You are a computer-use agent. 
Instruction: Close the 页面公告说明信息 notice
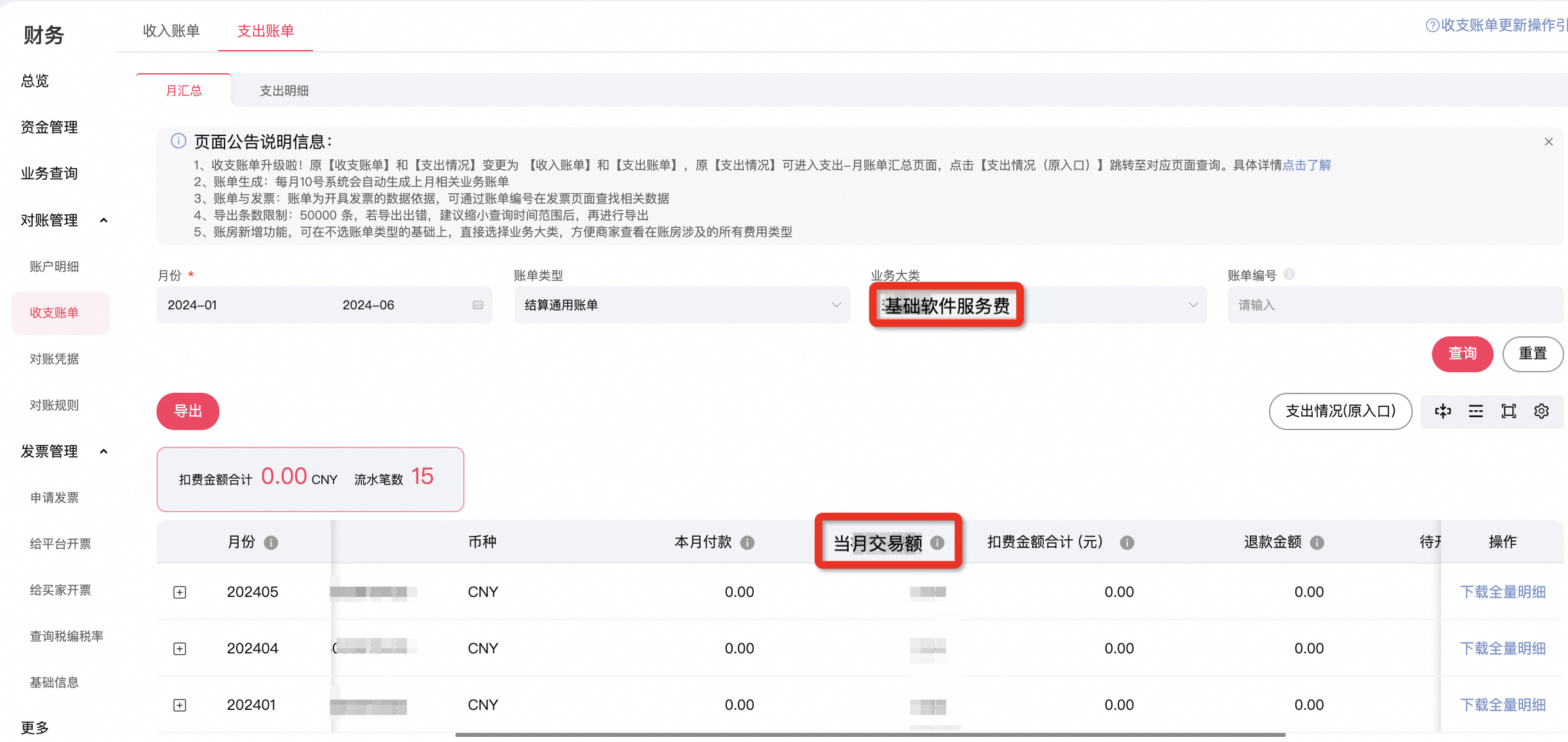[x=1549, y=142]
